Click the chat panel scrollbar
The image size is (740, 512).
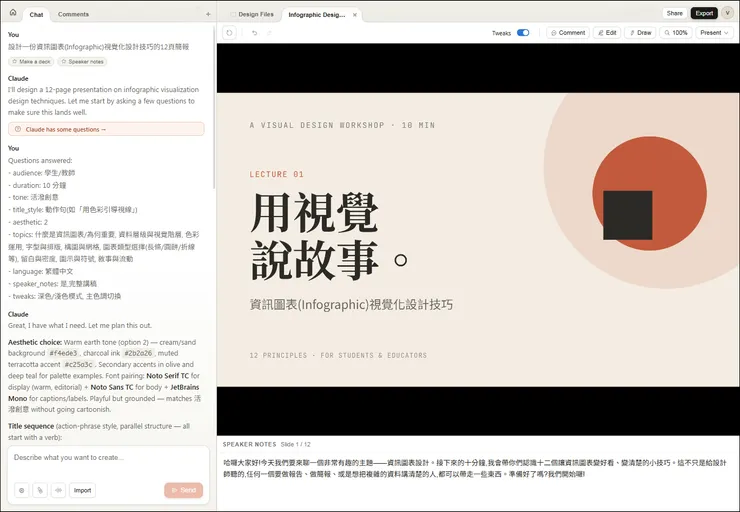(214, 106)
